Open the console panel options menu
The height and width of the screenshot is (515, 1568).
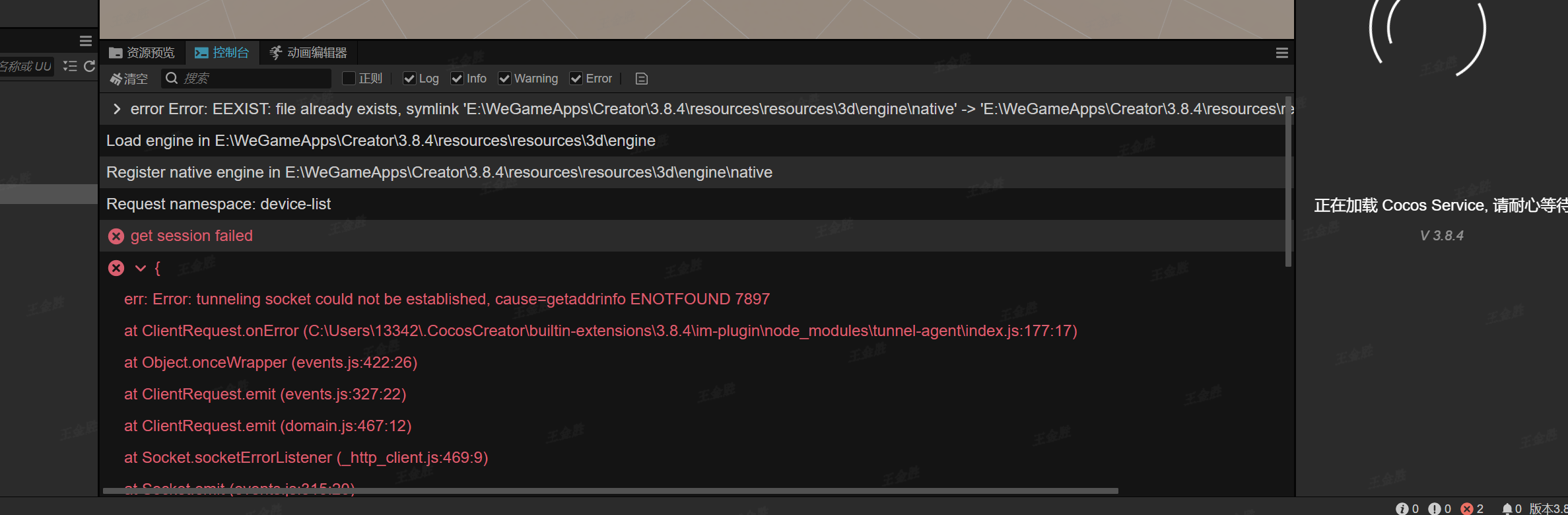coord(1282,53)
